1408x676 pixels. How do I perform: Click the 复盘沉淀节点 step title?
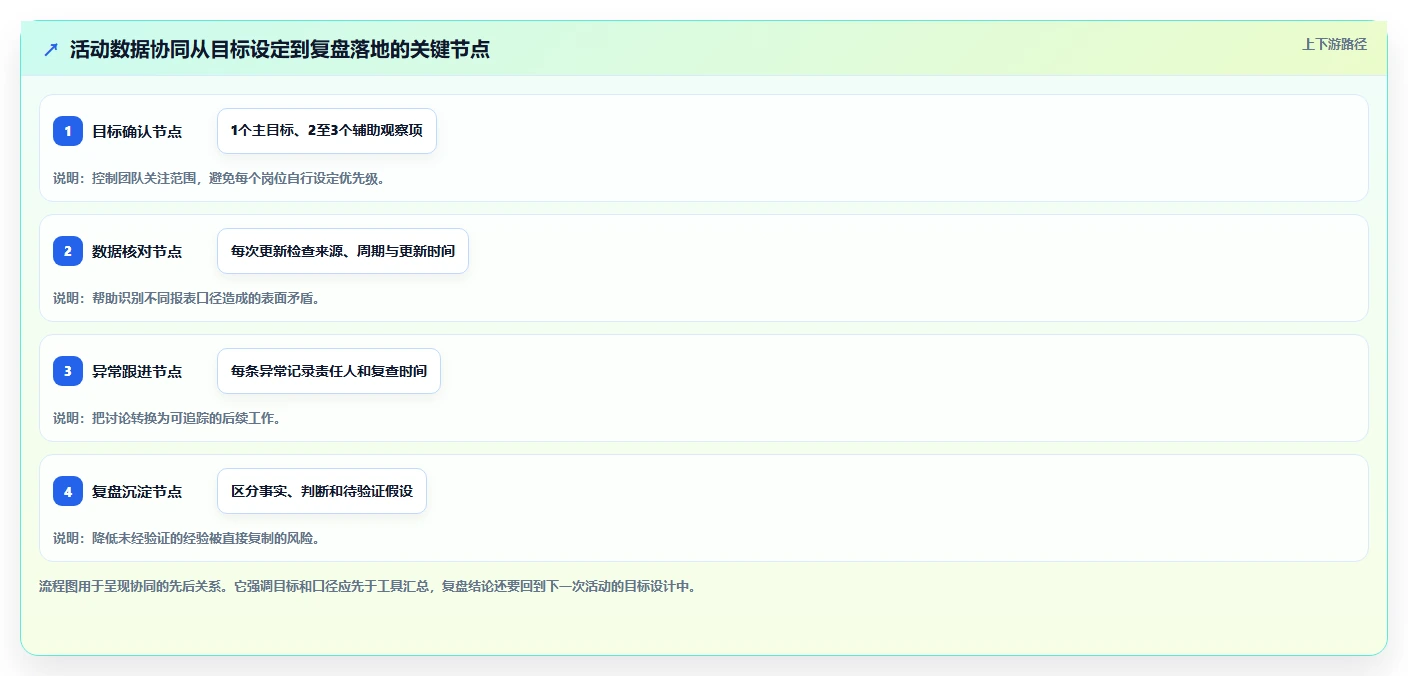[137, 491]
